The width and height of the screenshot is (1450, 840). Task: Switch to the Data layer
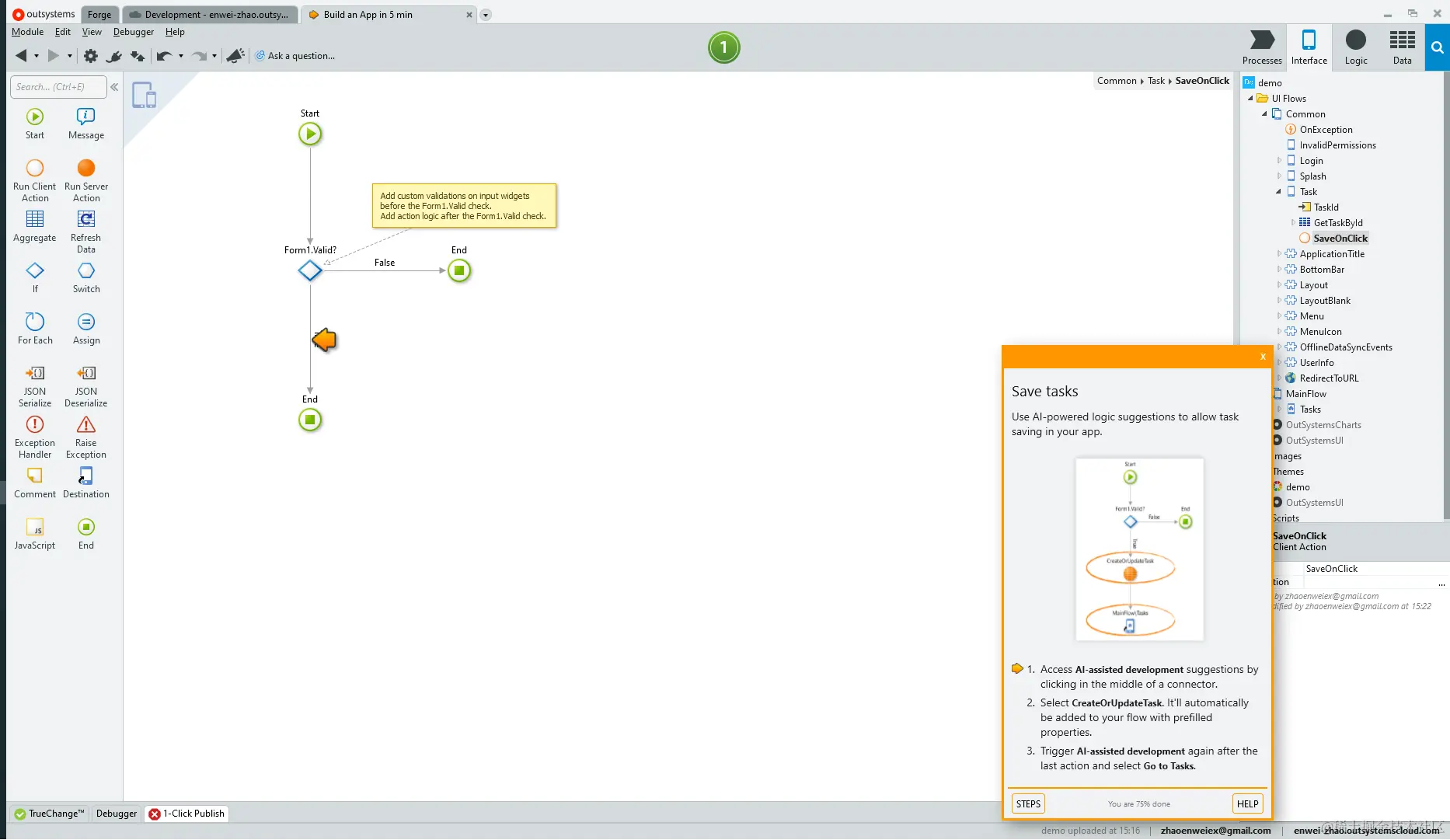pyautogui.click(x=1403, y=47)
